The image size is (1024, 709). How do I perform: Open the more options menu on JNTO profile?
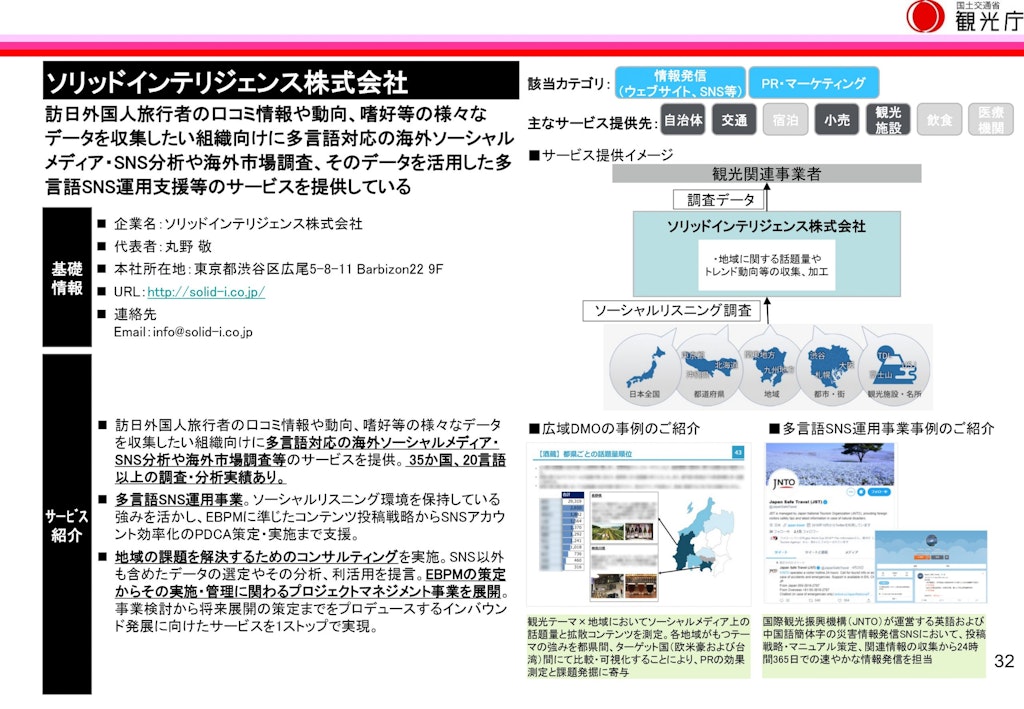[x=849, y=492]
